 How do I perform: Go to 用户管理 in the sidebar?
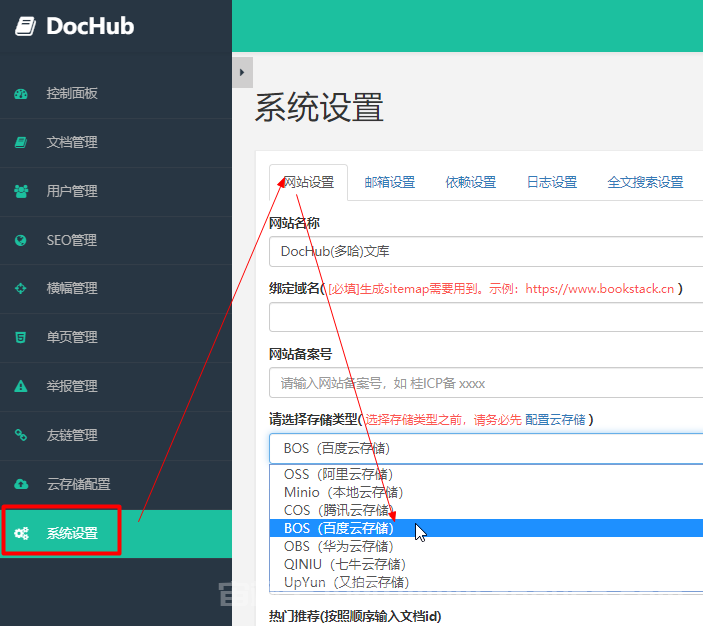(x=116, y=191)
